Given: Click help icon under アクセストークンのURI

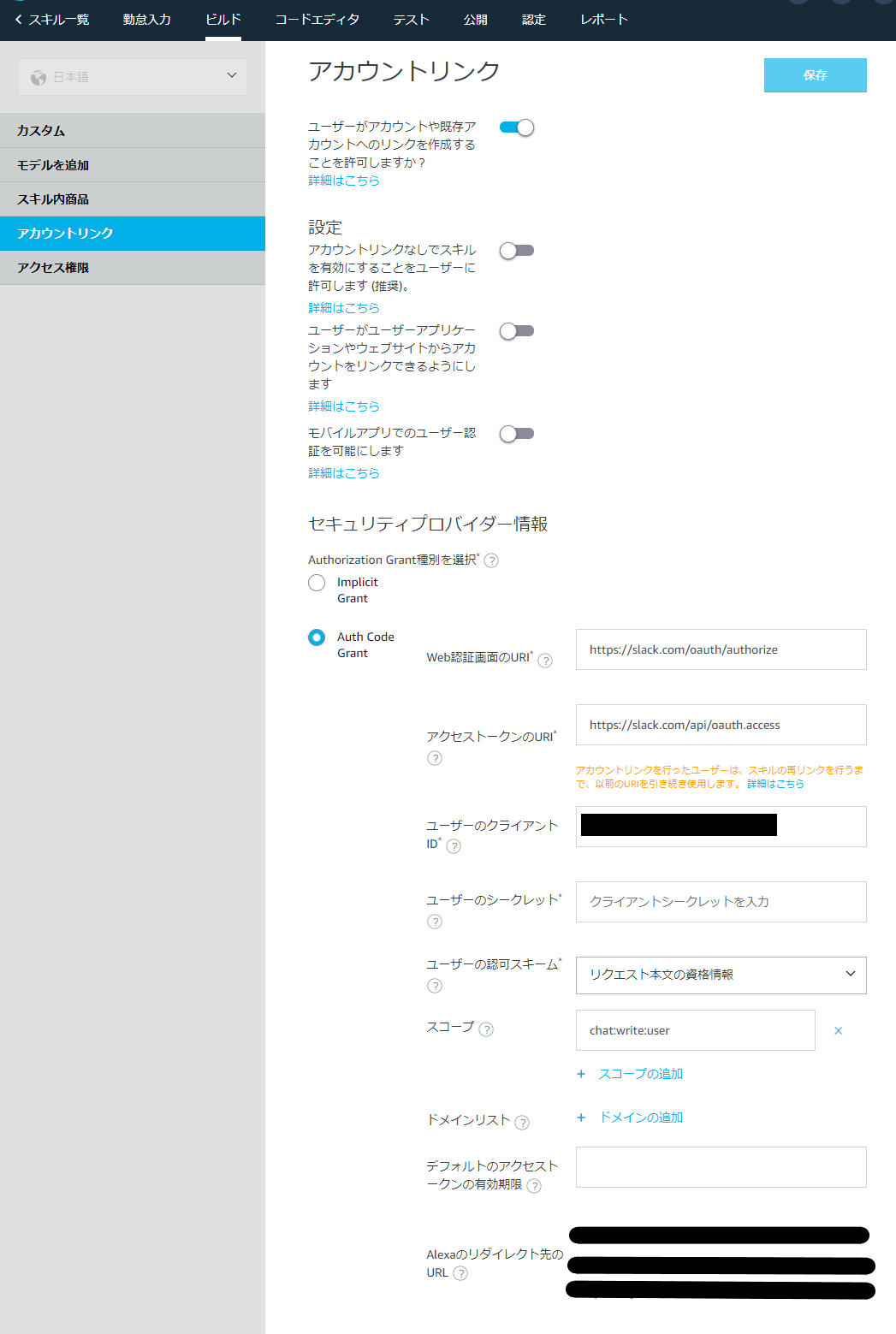Looking at the screenshot, I should tap(435, 758).
